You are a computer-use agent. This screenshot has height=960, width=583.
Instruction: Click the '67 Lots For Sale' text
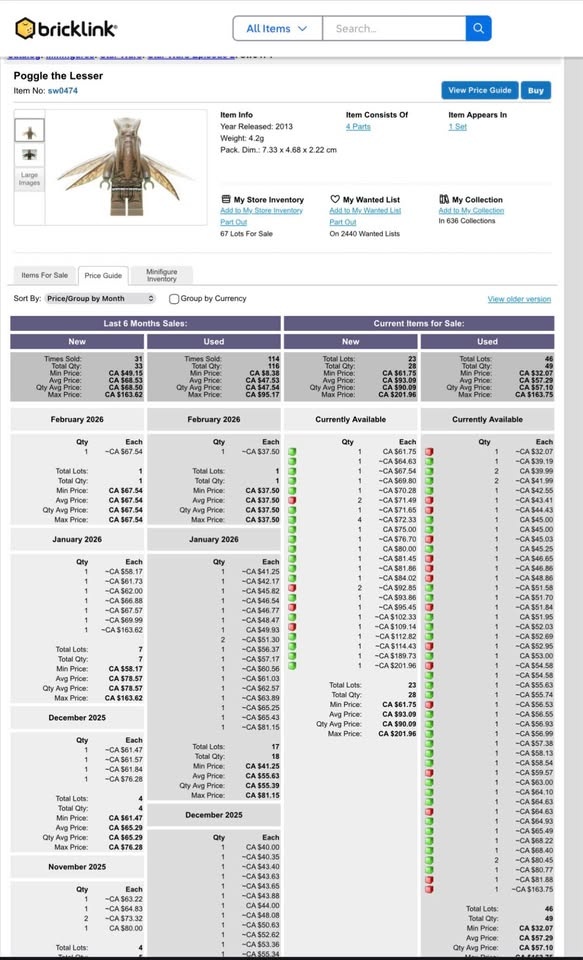246,234
